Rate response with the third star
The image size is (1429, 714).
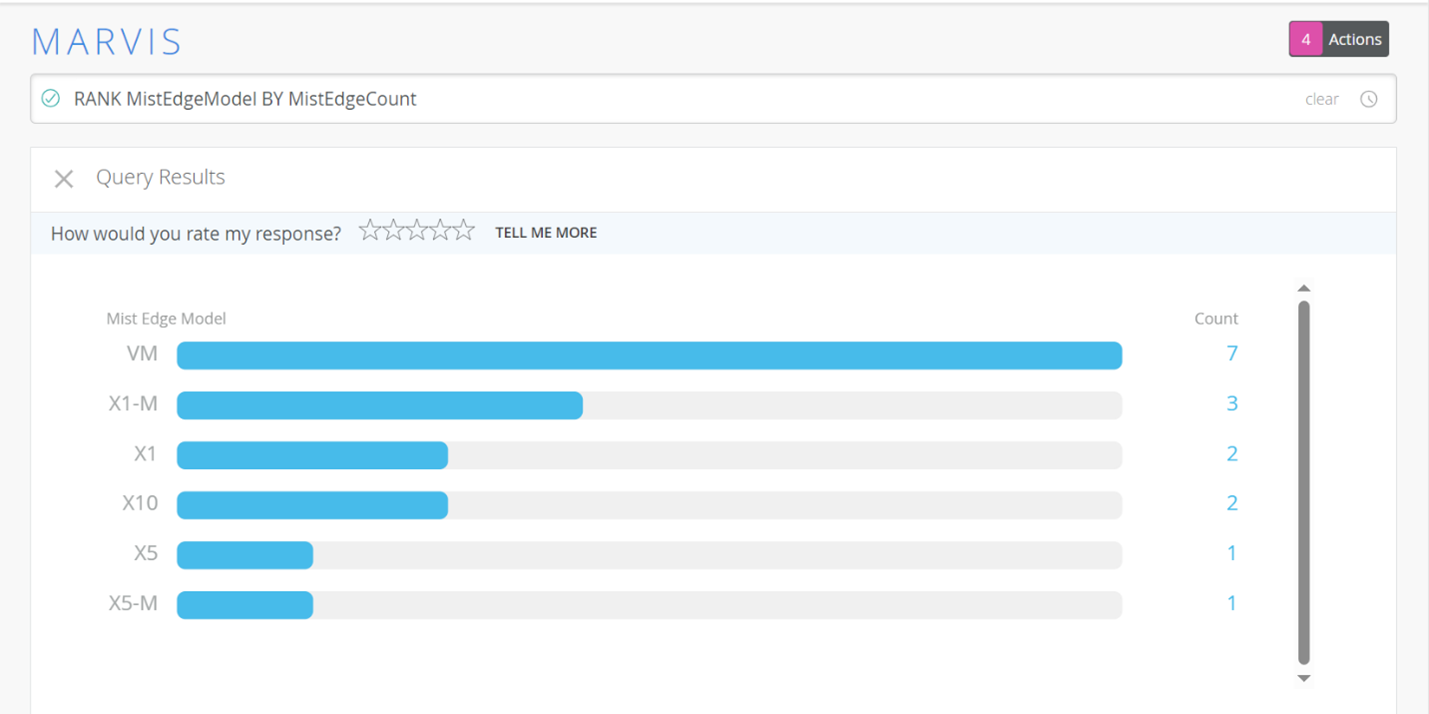click(416, 231)
